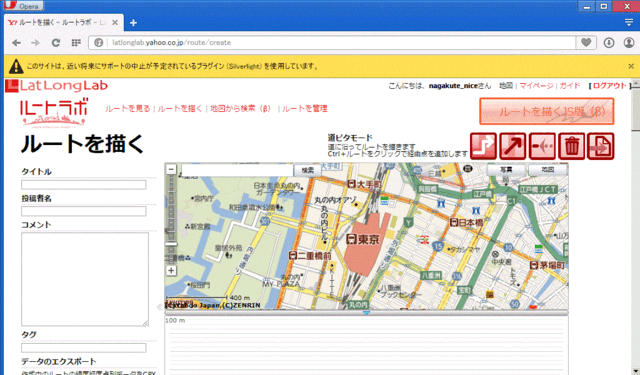Click the map zoom slider handle

(171, 244)
